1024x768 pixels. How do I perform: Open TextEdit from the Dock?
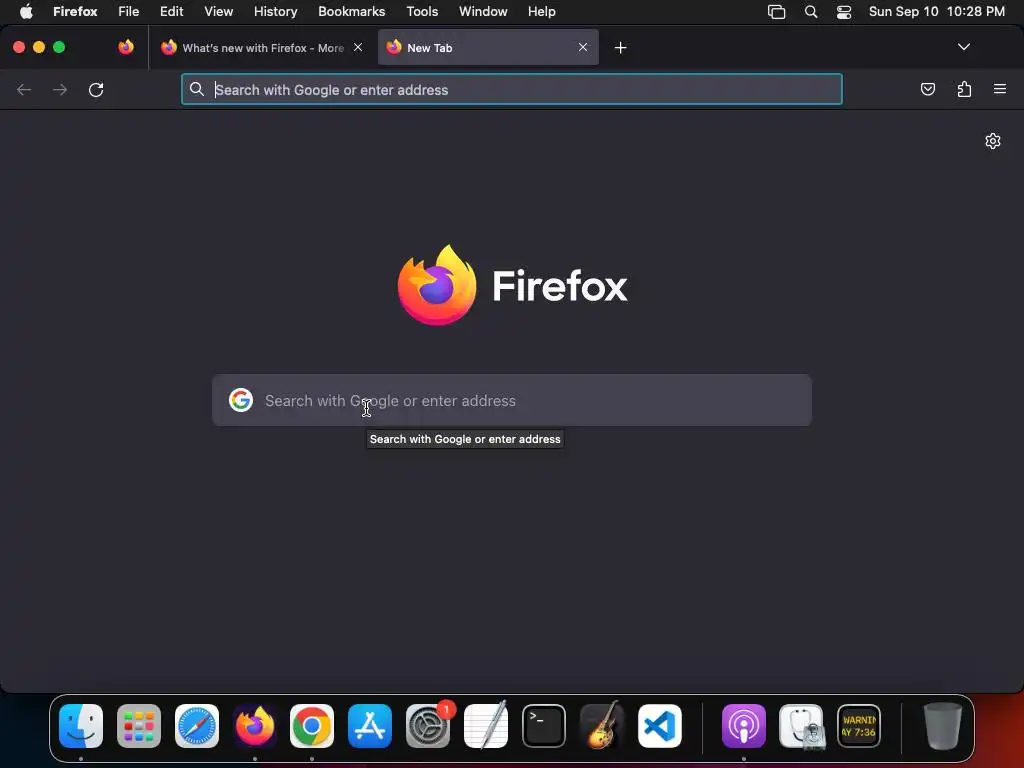(x=485, y=726)
